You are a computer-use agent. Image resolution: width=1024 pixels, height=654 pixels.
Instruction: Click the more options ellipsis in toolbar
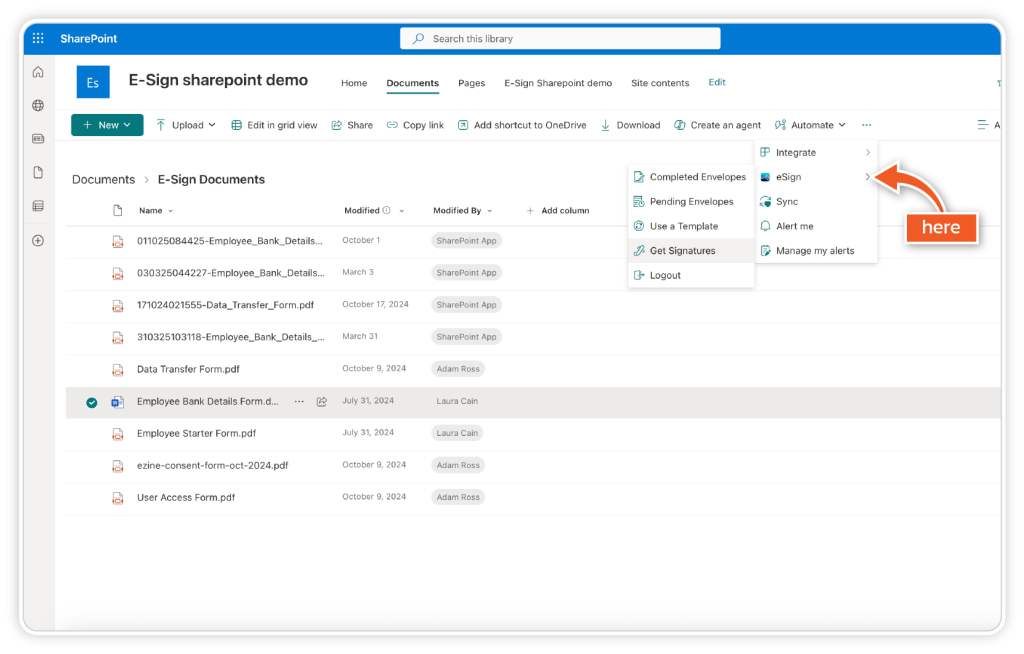(866, 125)
